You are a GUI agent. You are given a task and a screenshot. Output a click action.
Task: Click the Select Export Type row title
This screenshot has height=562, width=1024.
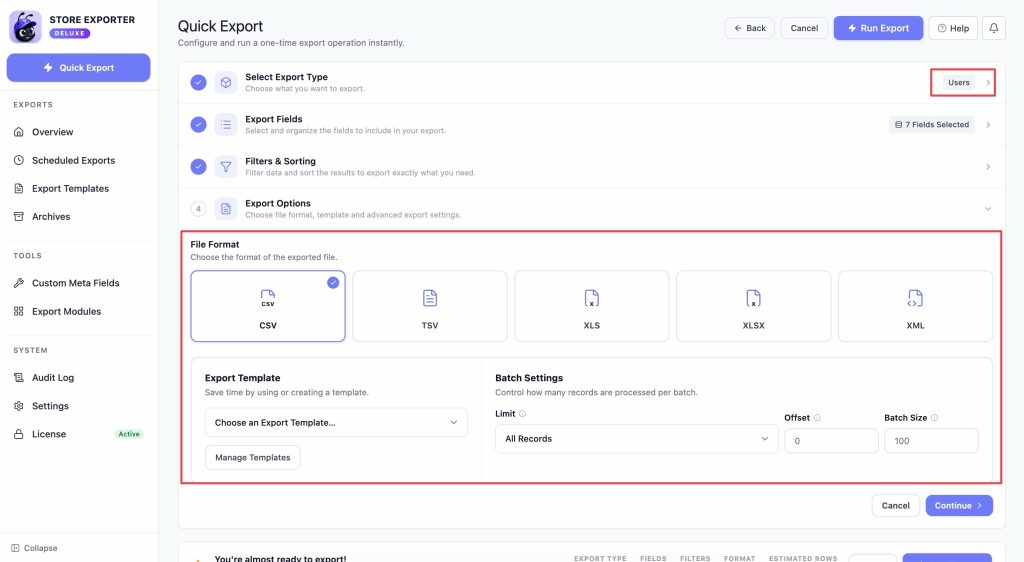[287, 77]
